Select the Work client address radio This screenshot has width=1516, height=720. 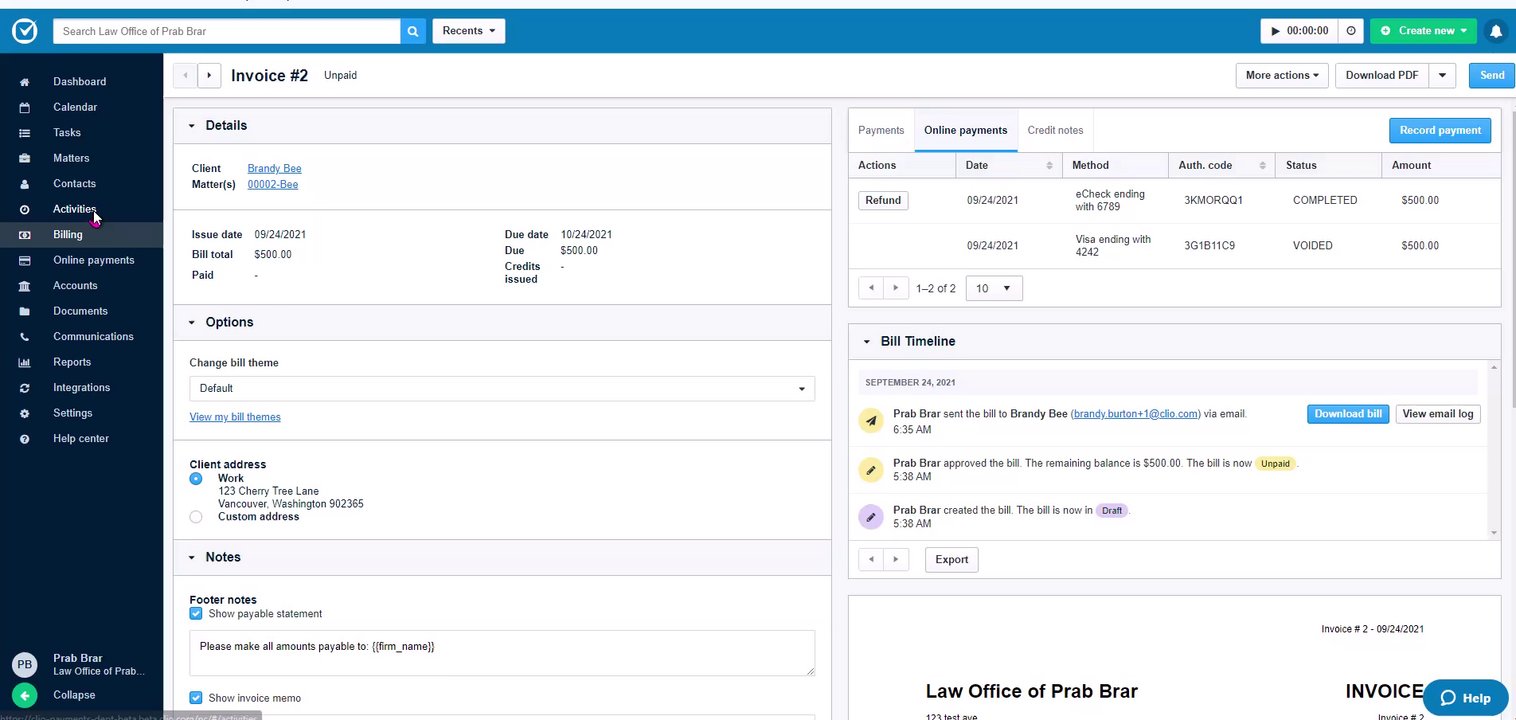click(x=196, y=479)
